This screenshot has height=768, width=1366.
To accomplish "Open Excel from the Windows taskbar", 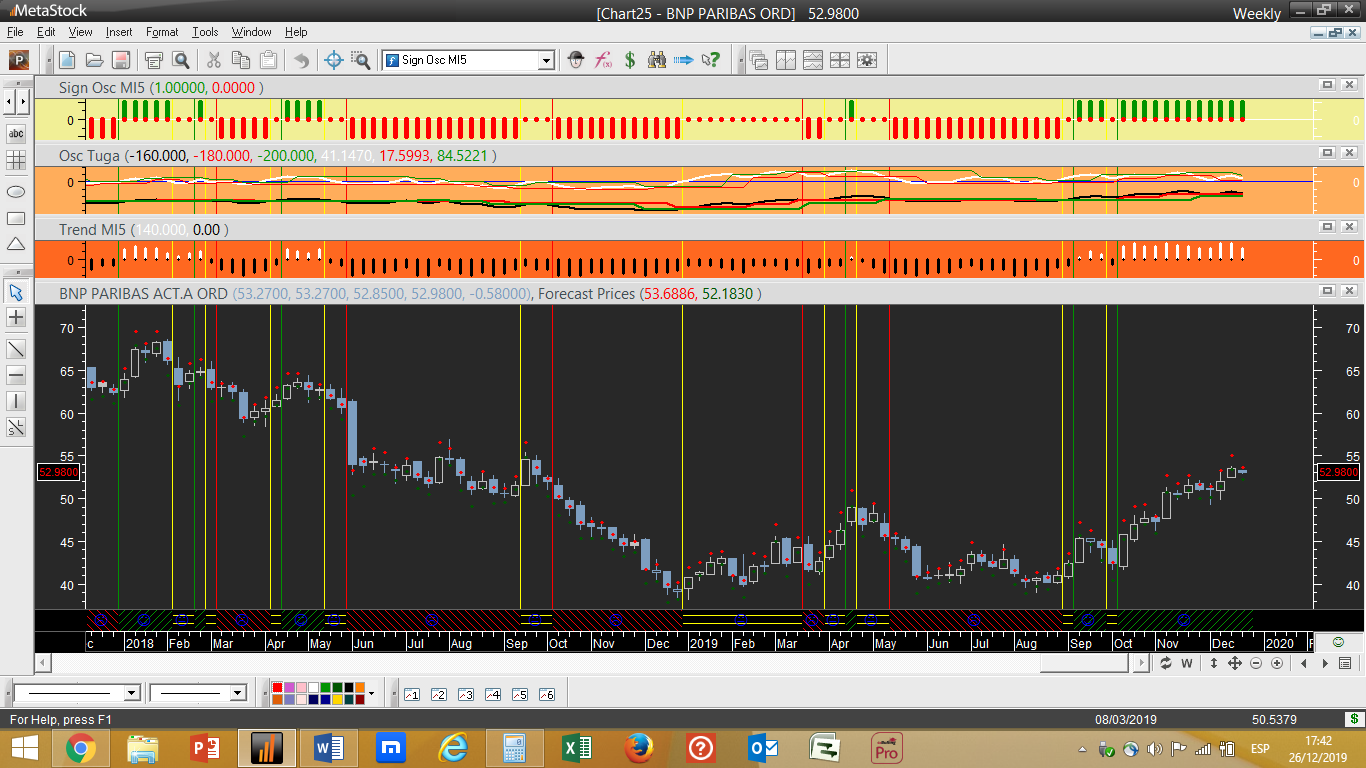I will pyautogui.click(x=577, y=748).
